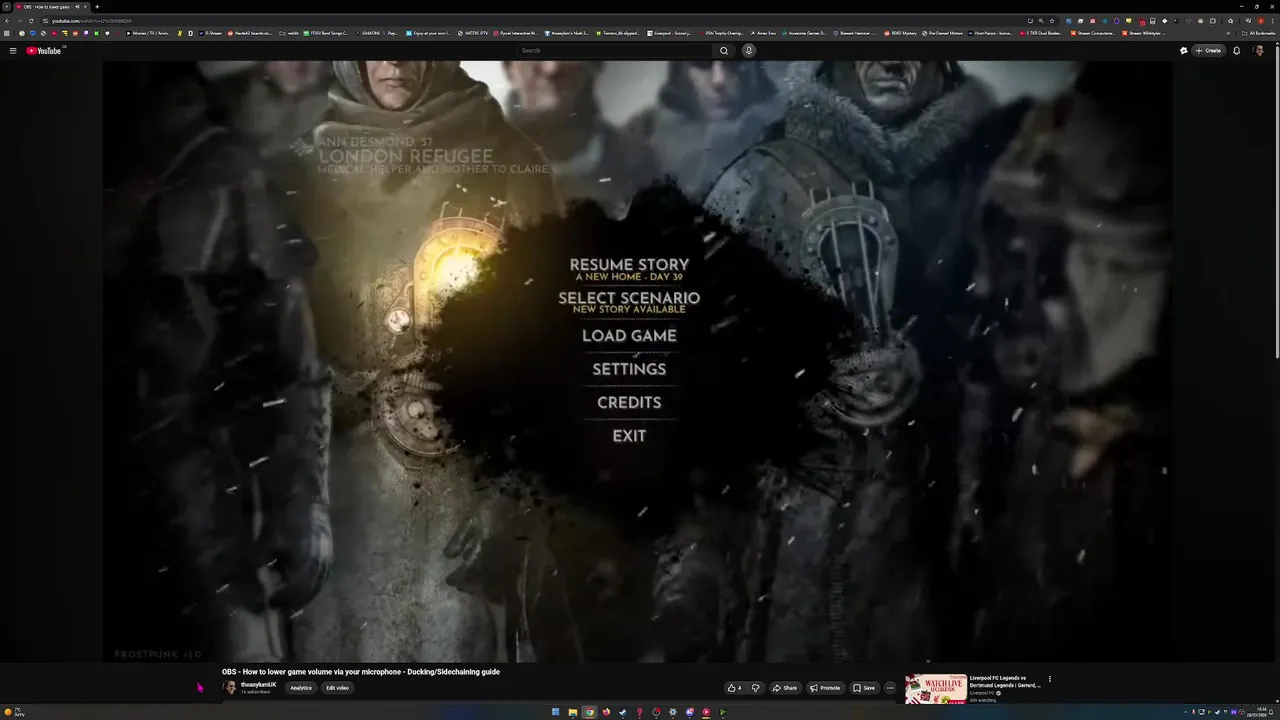Go to the YouTube home logo
The image size is (1280, 720).
click(44, 51)
